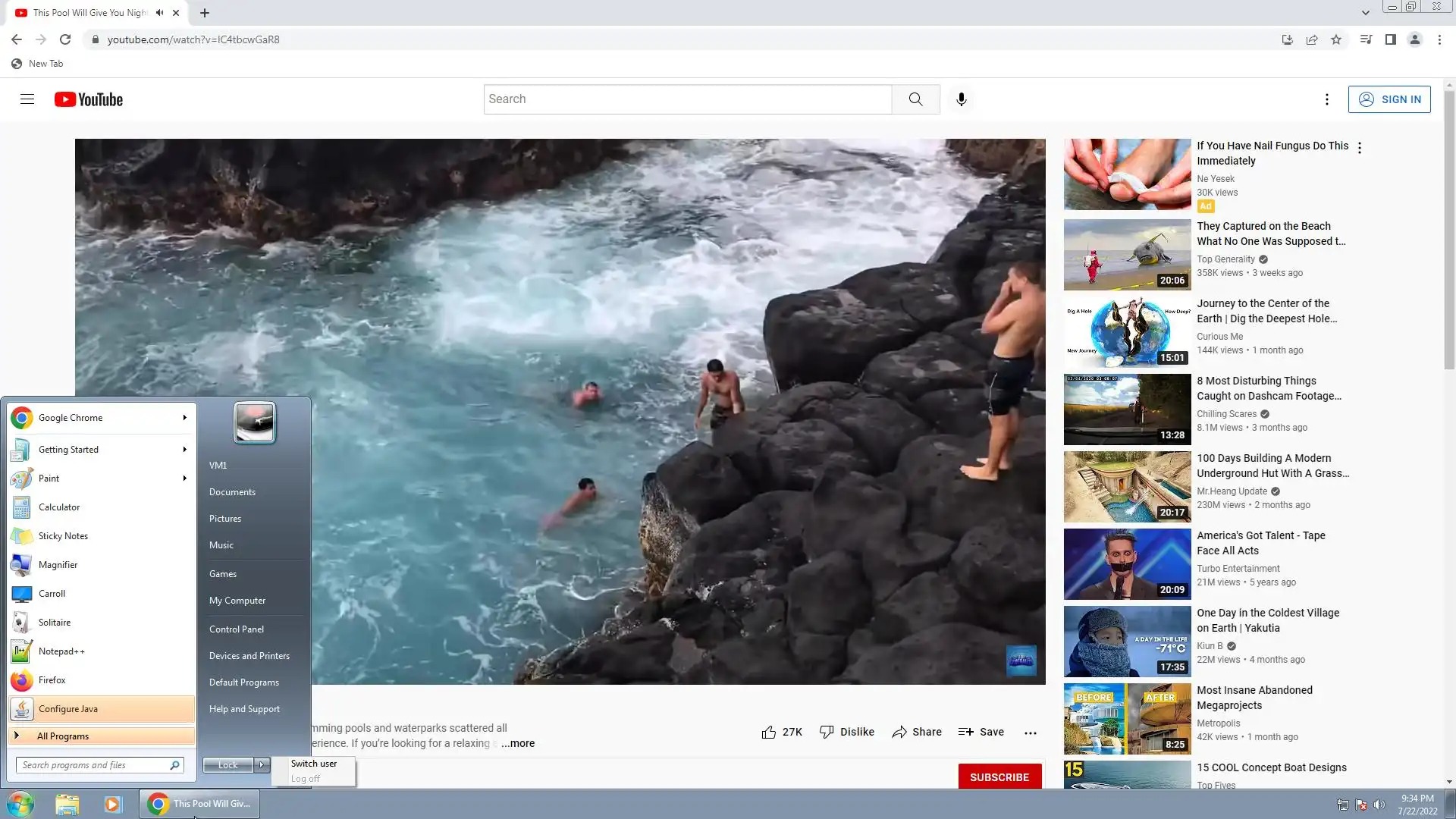Click the system tray volume icon

pos(1379,805)
